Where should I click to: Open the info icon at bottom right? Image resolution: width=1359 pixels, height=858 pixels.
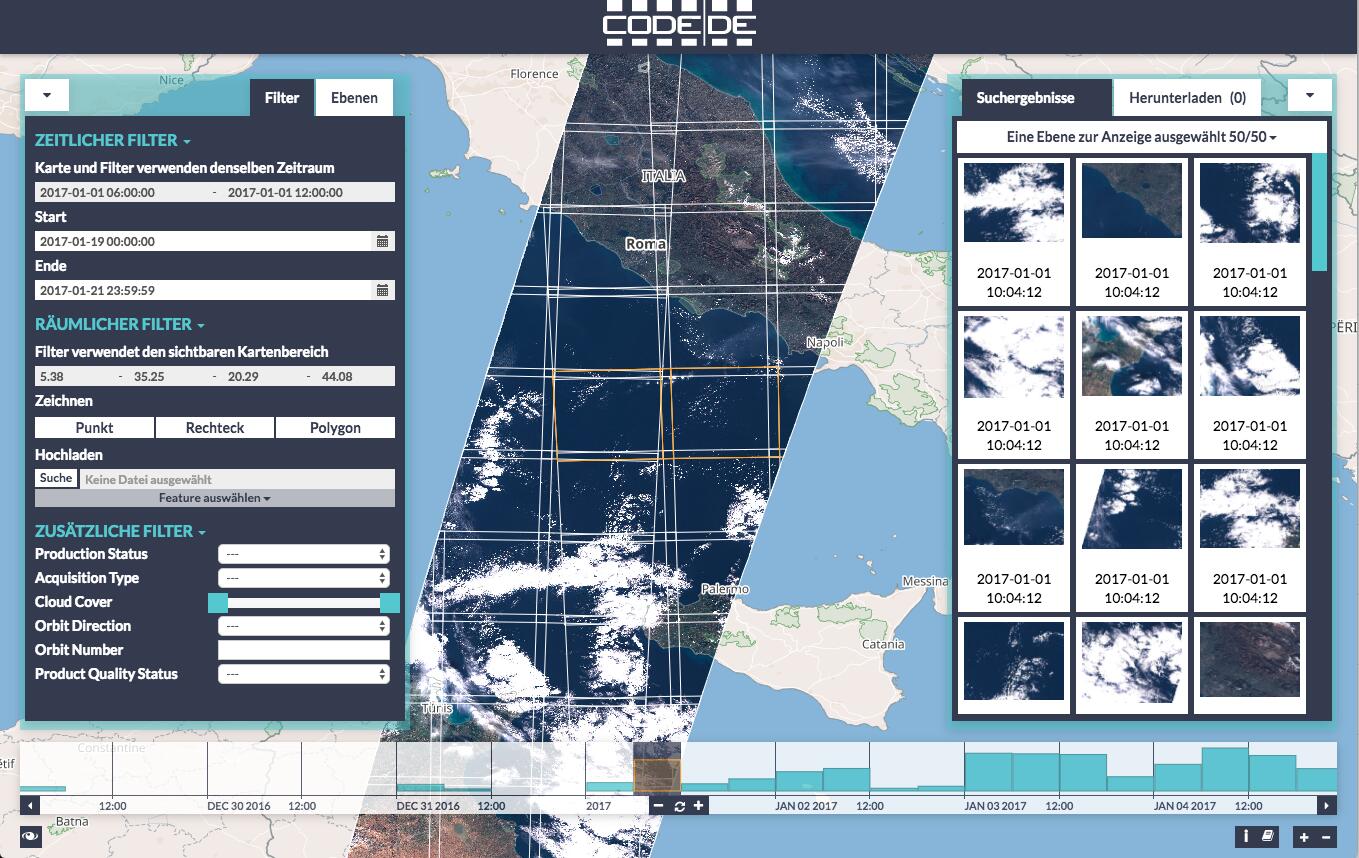[1246, 836]
